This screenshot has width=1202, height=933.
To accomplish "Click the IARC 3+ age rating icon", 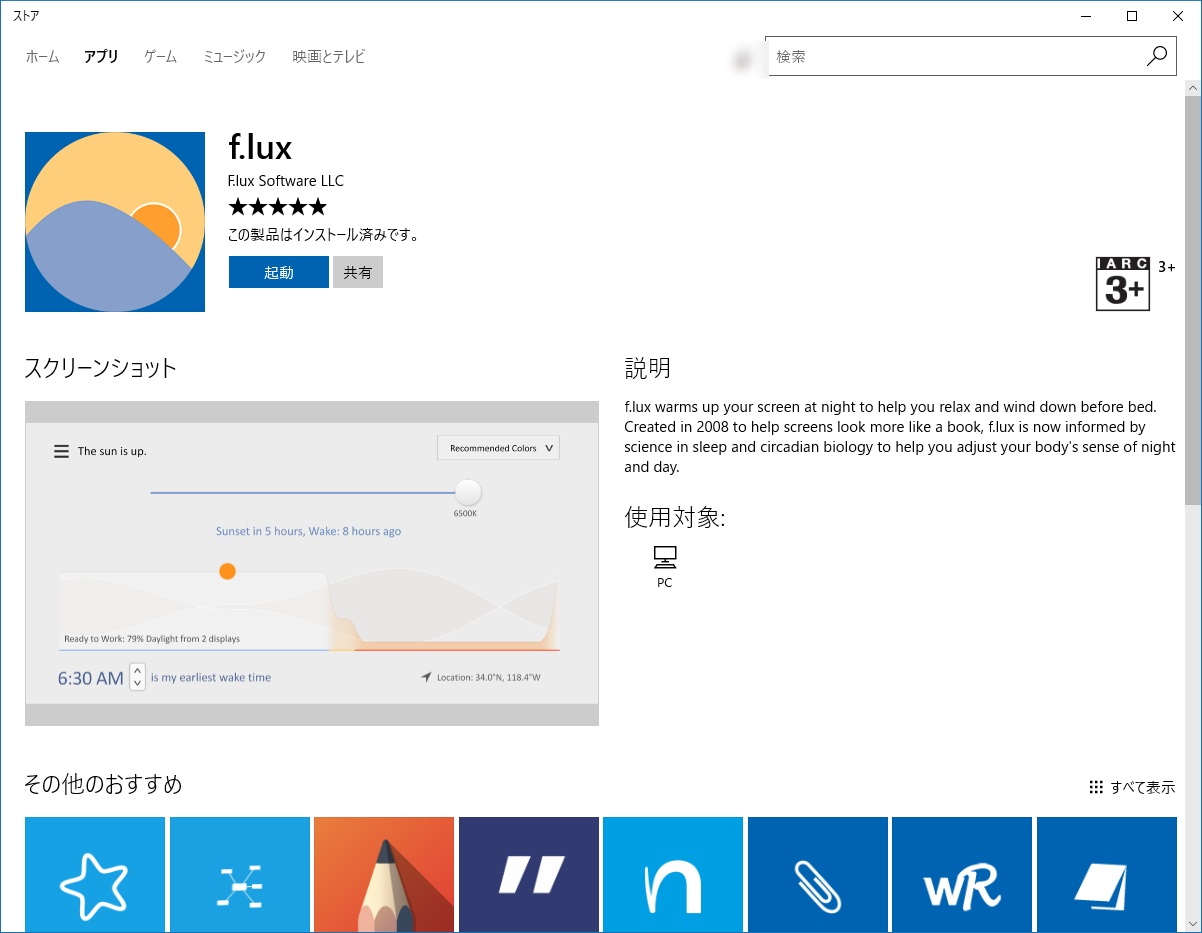I will point(1122,283).
